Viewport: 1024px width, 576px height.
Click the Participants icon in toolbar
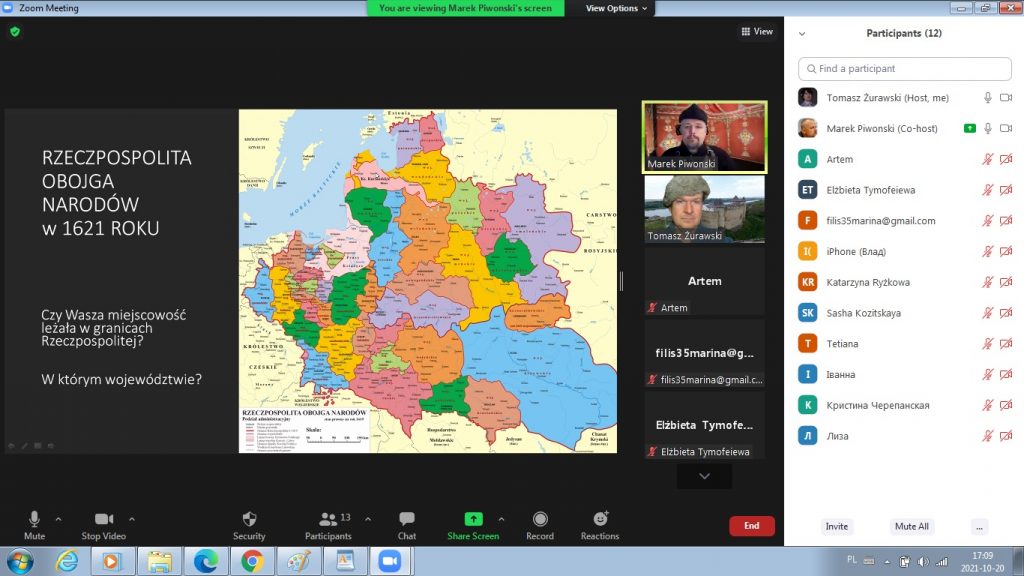328,519
